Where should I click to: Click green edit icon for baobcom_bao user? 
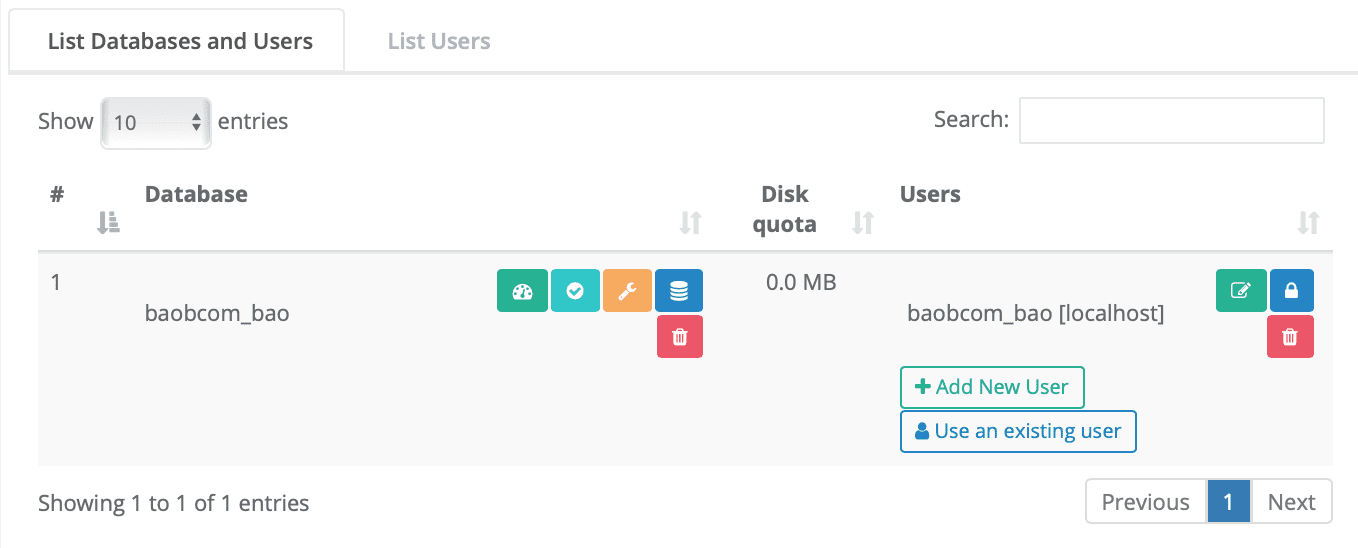click(x=1241, y=291)
